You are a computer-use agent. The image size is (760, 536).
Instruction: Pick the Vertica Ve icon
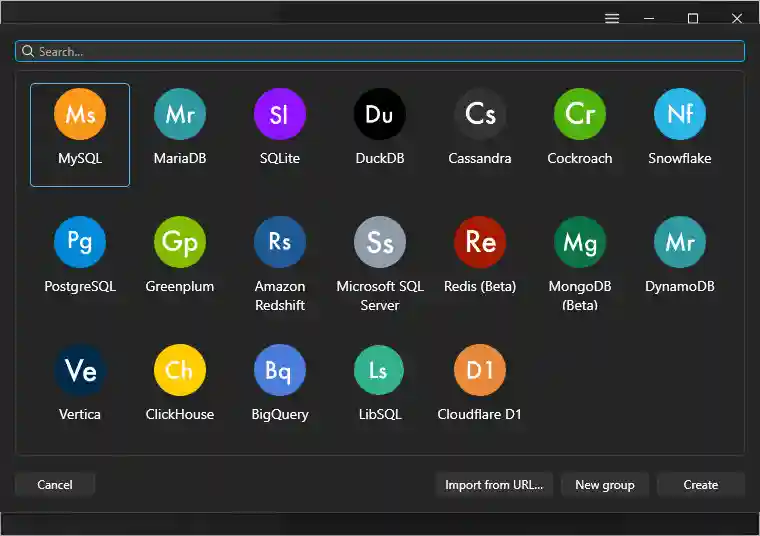[x=80, y=370]
